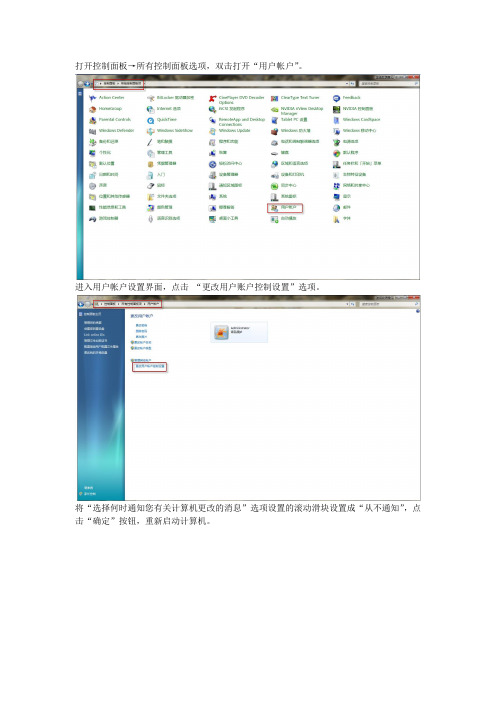This screenshot has height=702, width=496.
Task: Open BitLocker drive encryption item
Action: tap(171, 98)
